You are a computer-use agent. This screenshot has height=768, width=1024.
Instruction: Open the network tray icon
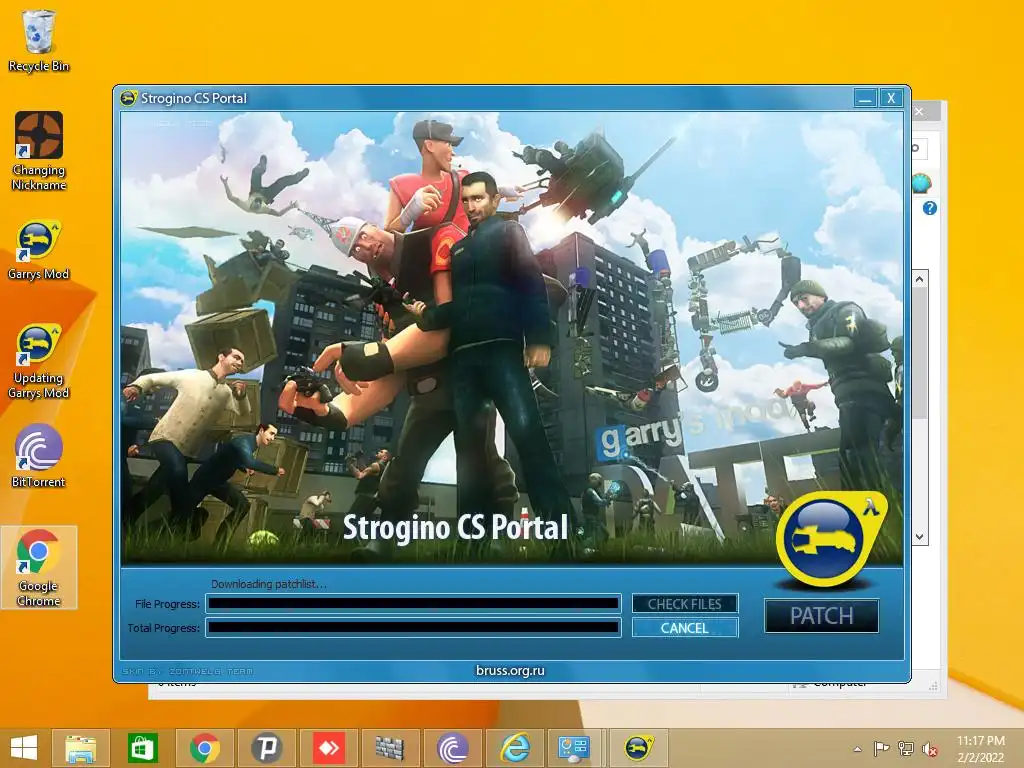click(906, 749)
